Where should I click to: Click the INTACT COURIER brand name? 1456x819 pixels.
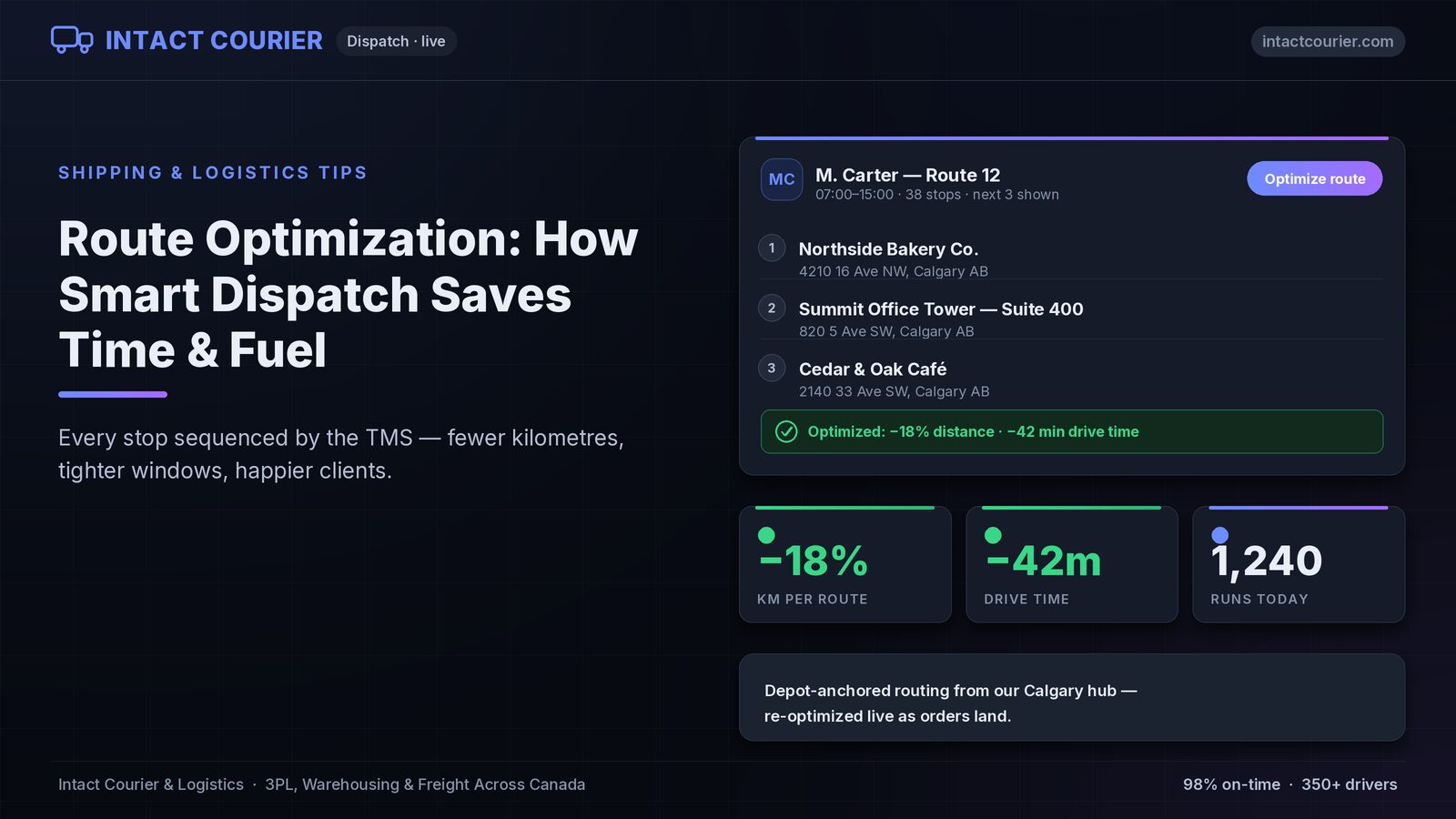214,40
